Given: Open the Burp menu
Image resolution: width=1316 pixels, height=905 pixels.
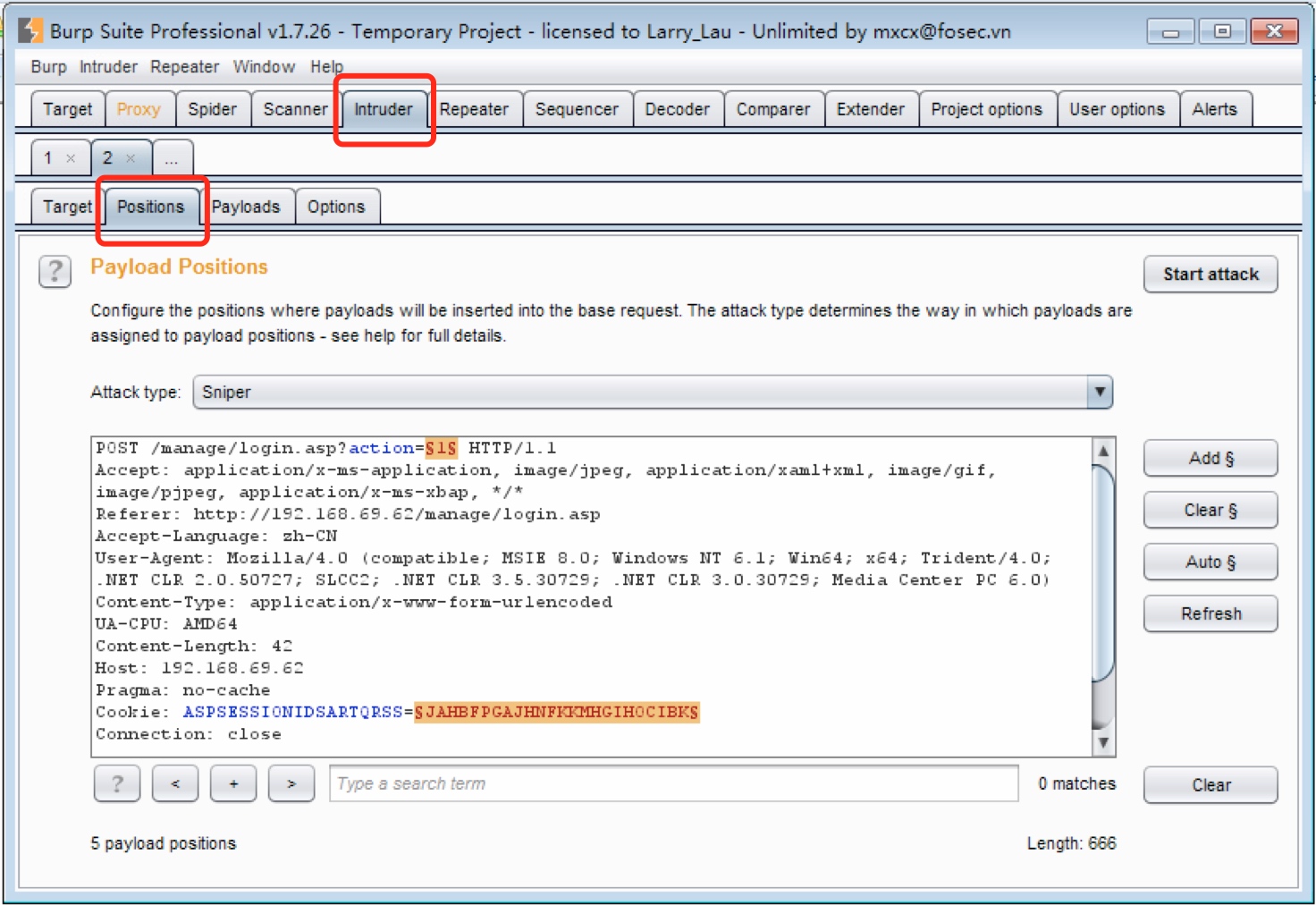Looking at the screenshot, I should pyautogui.click(x=48, y=67).
